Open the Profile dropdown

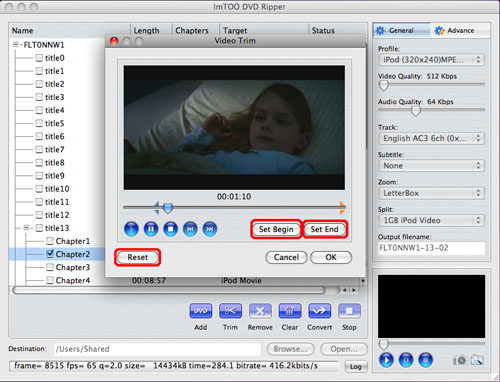click(431, 60)
